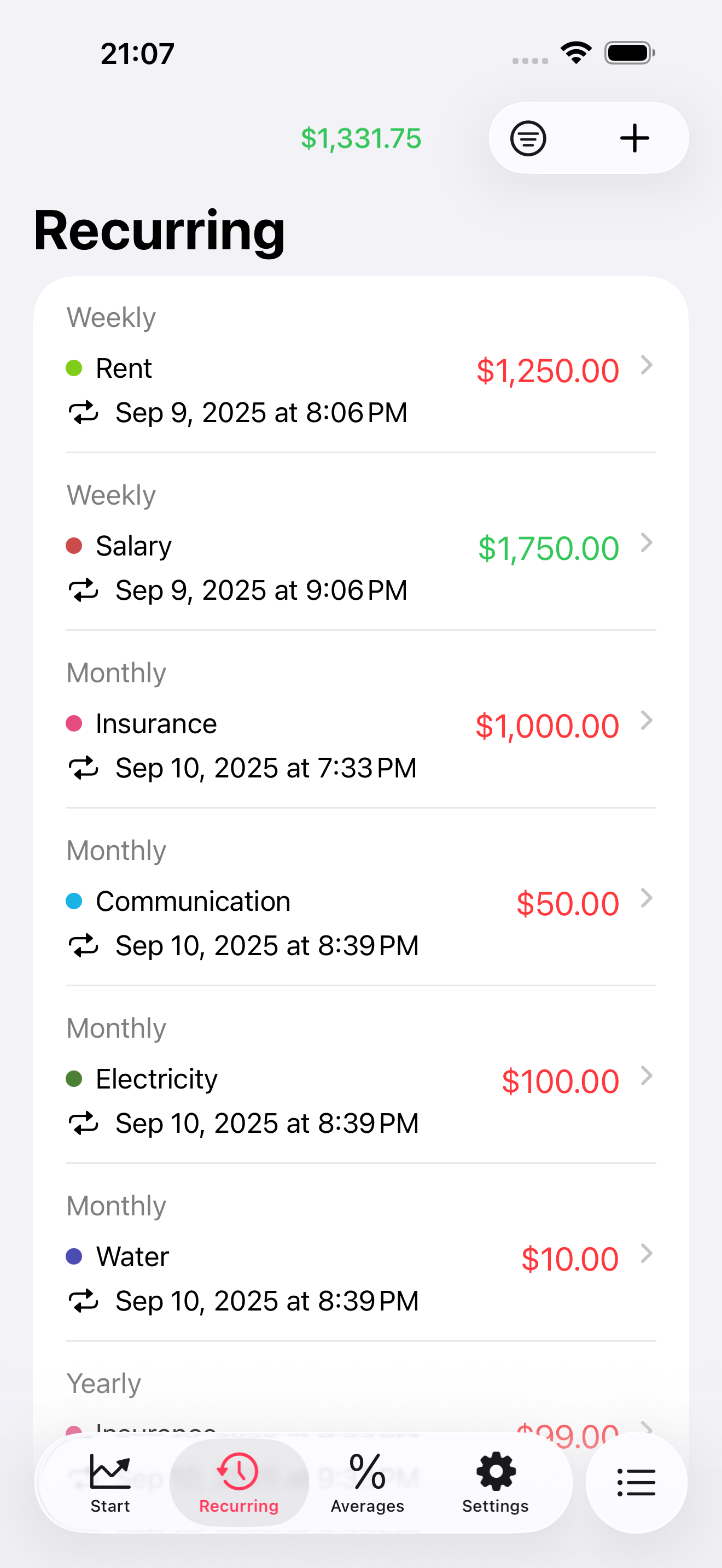722x1568 pixels.
Task: Click the green $1,331.75 balance total
Action: (361, 139)
